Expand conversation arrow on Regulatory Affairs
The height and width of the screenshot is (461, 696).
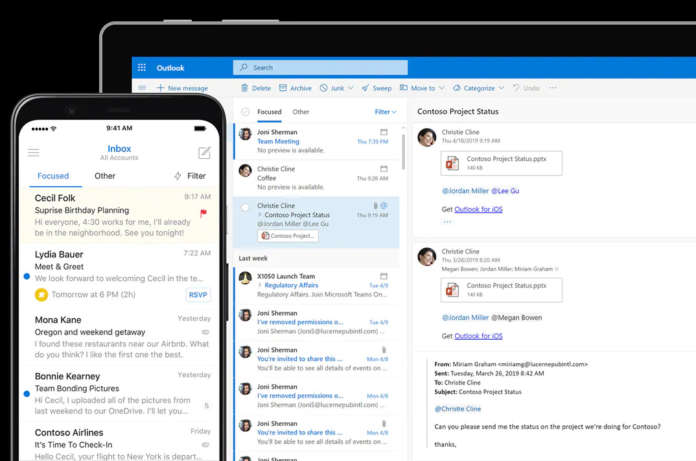pyautogui.click(x=260, y=285)
